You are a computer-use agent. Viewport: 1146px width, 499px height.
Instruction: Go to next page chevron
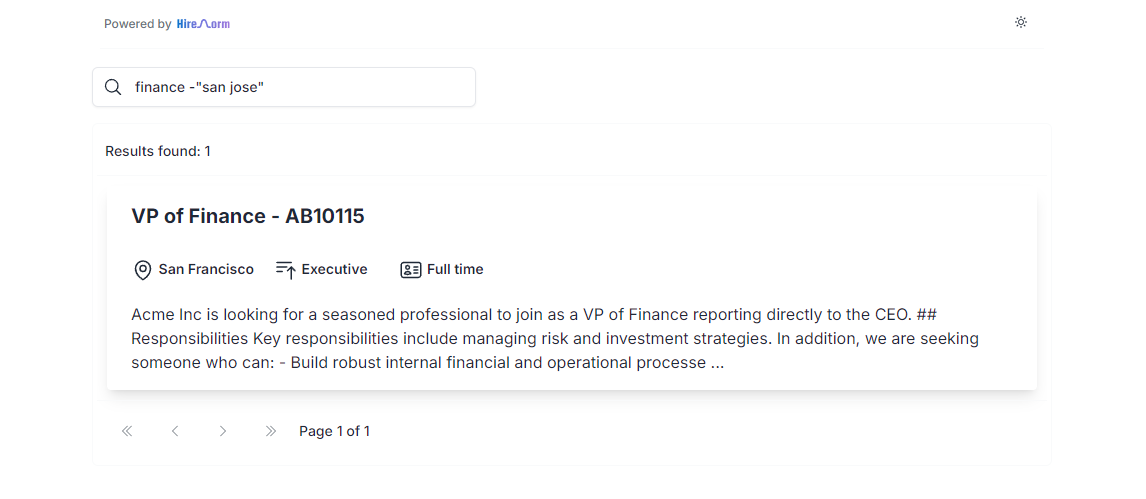click(x=223, y=431)
